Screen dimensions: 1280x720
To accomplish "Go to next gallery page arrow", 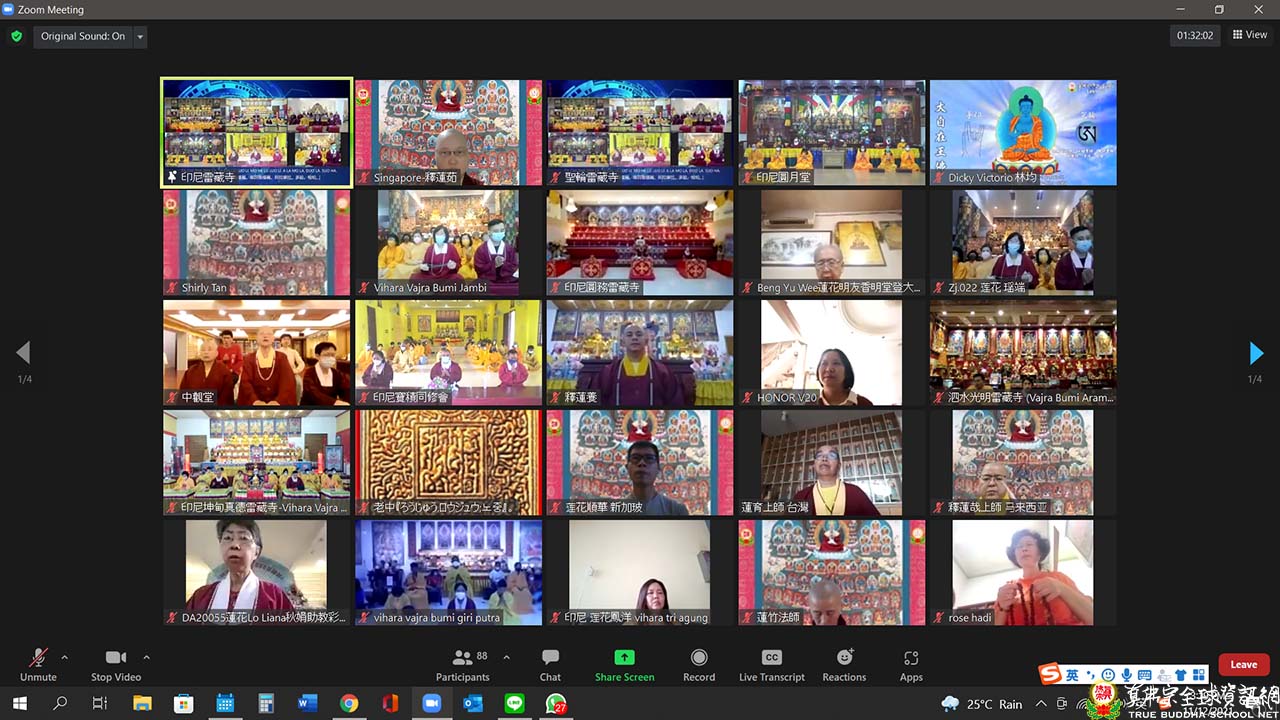I will (x=1256, y=353).
